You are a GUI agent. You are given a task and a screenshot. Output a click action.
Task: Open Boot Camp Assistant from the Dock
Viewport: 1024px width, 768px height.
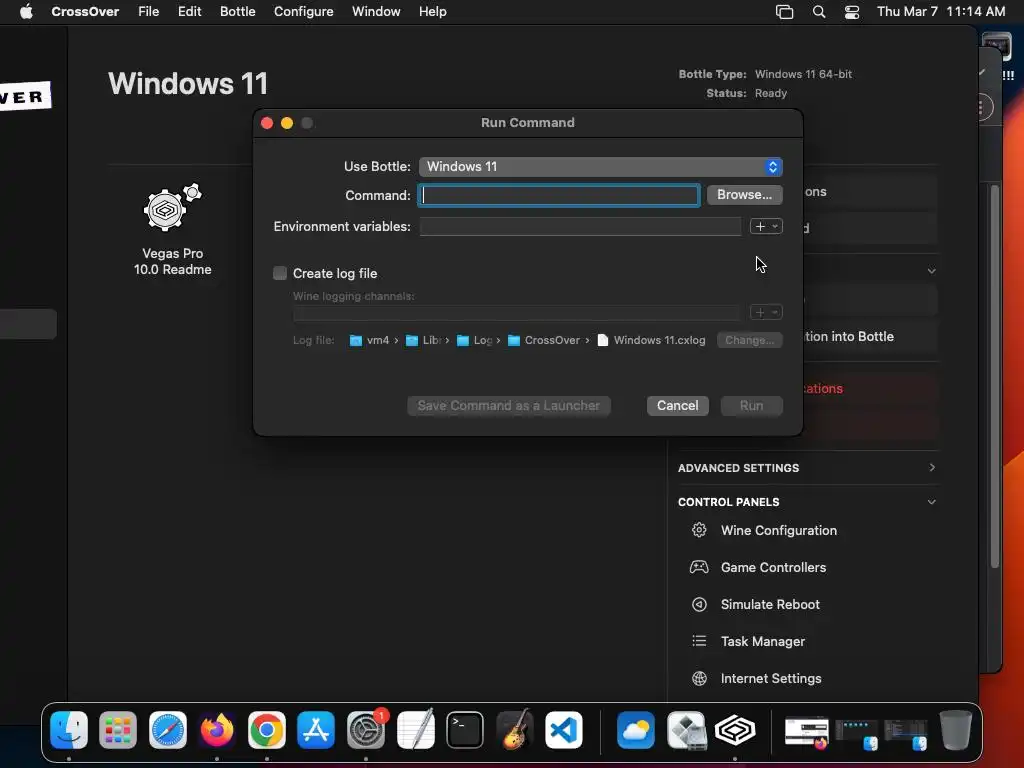[x=686, y=729]
